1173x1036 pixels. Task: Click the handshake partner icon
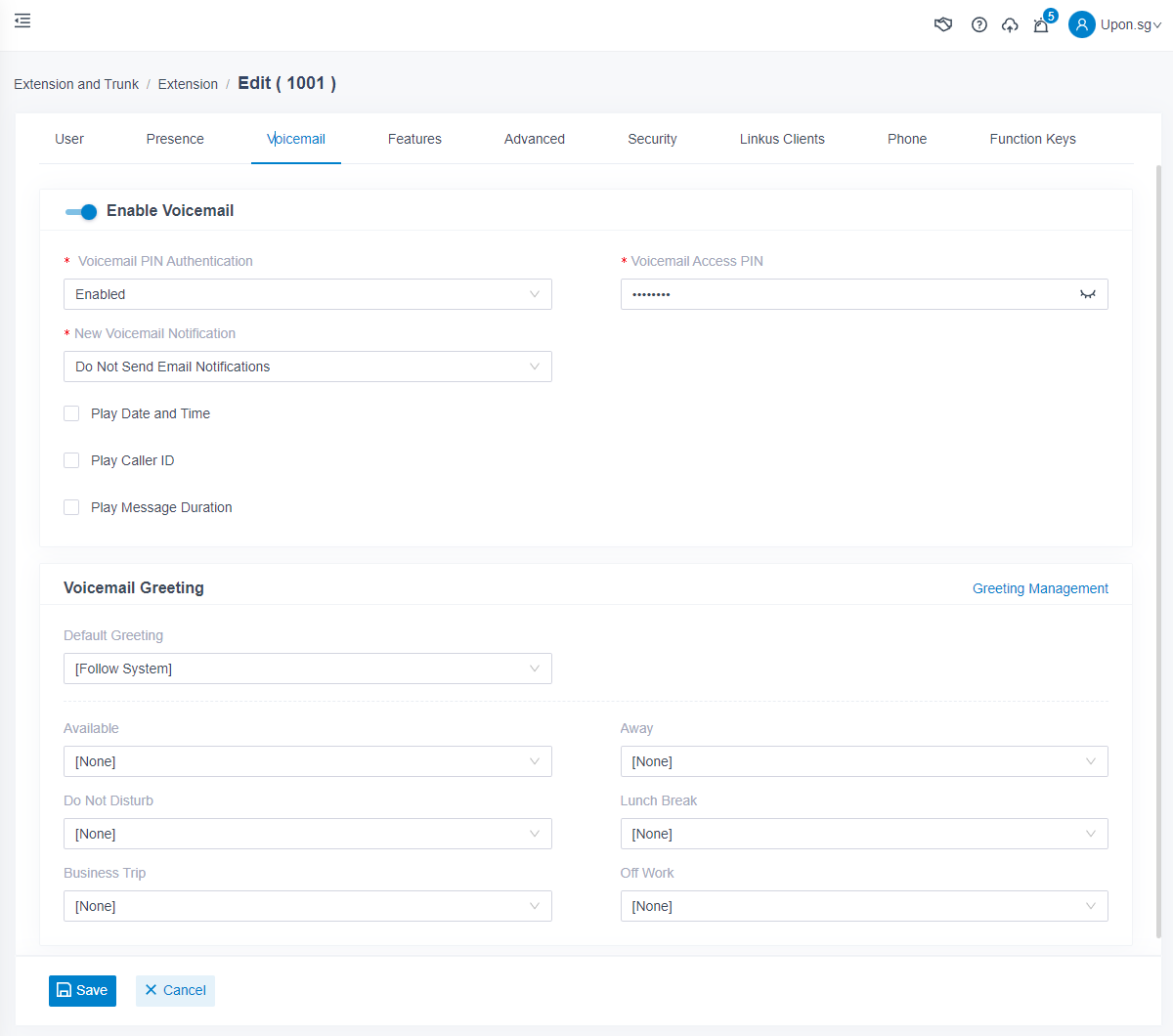(x=943, y=24)
